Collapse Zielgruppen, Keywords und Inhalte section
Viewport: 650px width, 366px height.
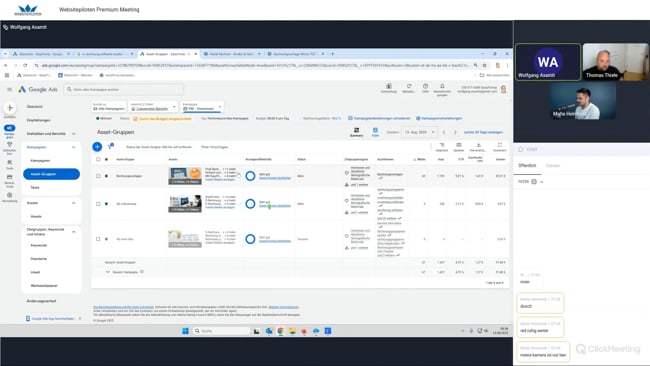click(74, 232)
